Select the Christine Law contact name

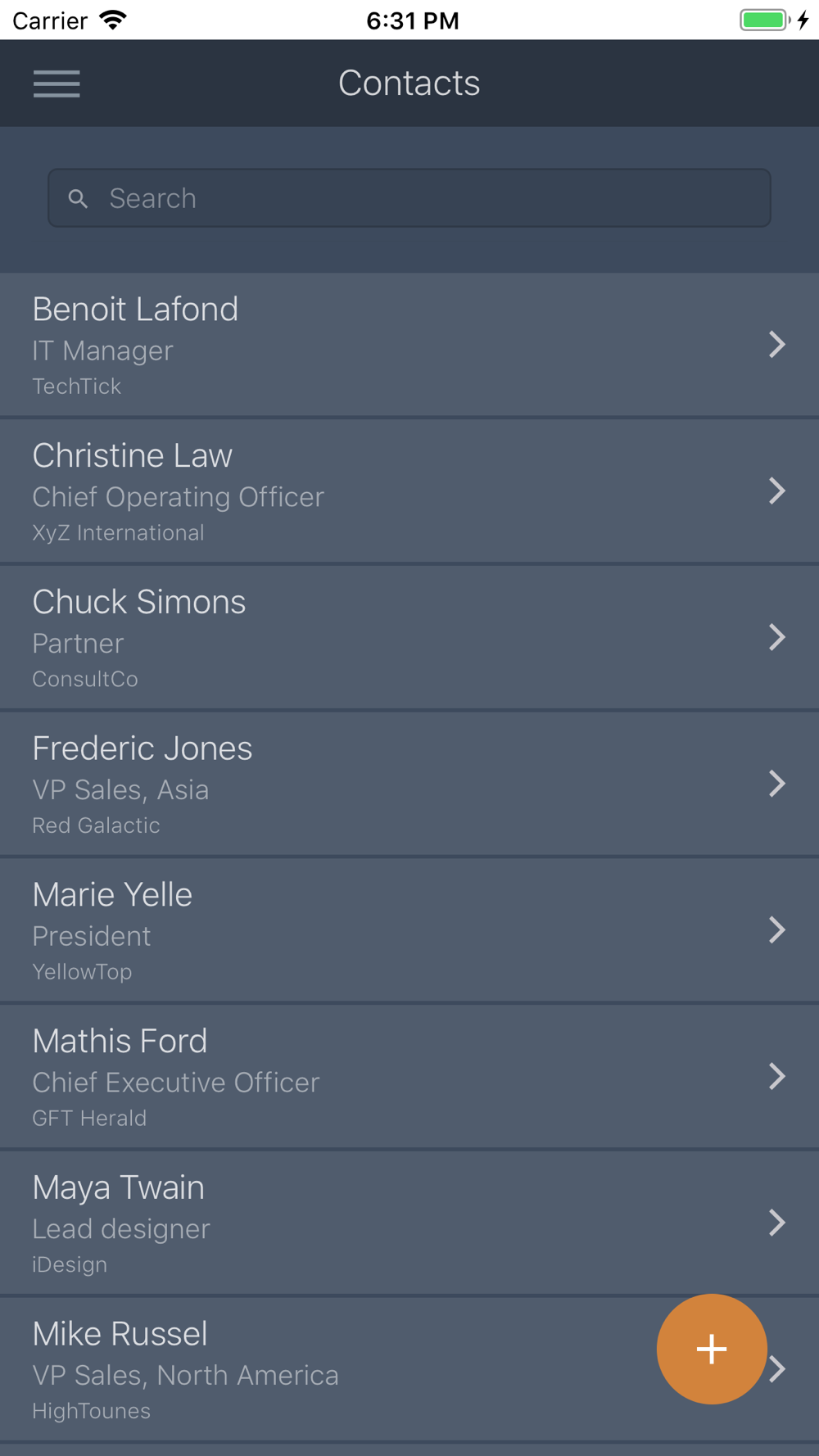pyautogui.click(x=133, y=456)
